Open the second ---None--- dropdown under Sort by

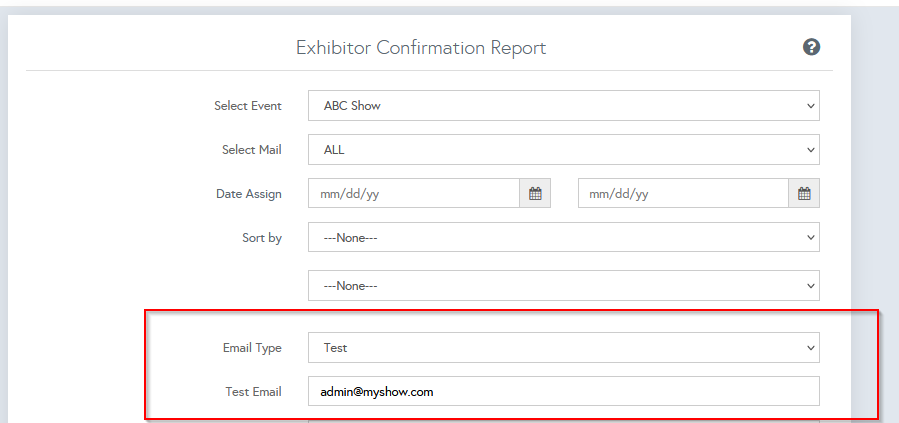(x=563, y=286)
